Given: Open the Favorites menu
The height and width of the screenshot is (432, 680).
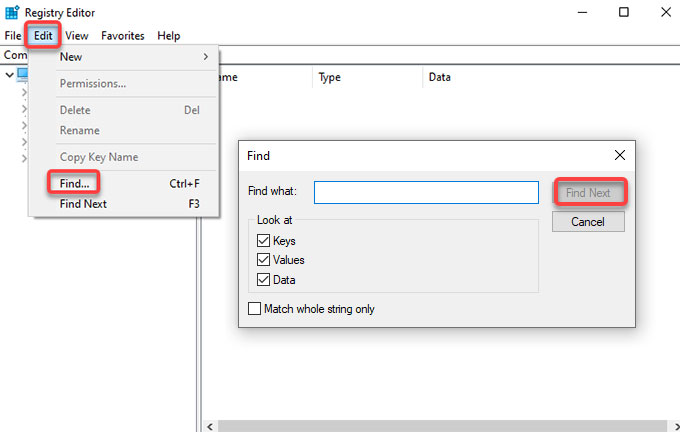Looking at the screenshot, I should pos(123,36).
